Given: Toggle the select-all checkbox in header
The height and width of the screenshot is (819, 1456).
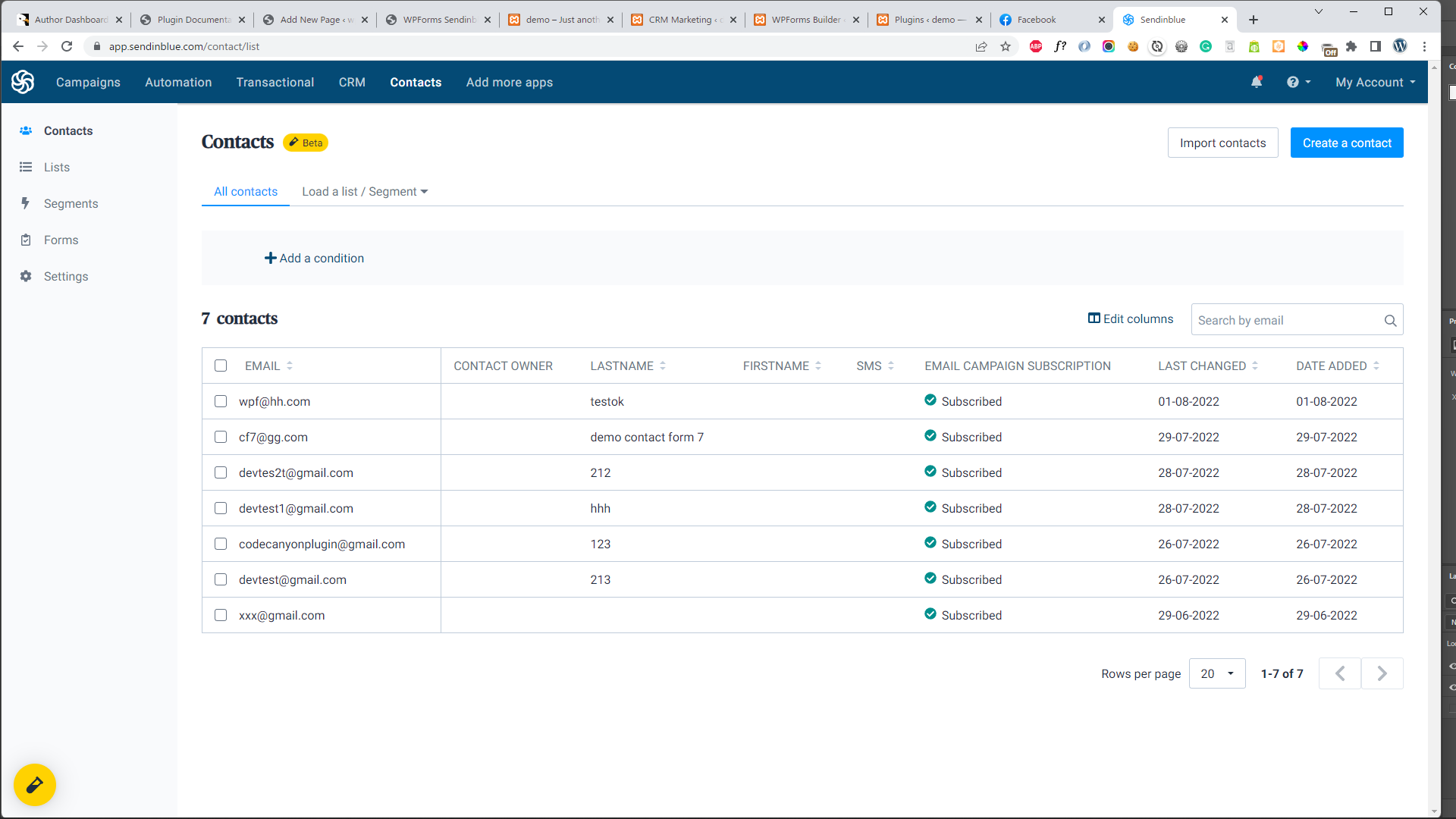Looking at the screenshot, I should [221, 366].
